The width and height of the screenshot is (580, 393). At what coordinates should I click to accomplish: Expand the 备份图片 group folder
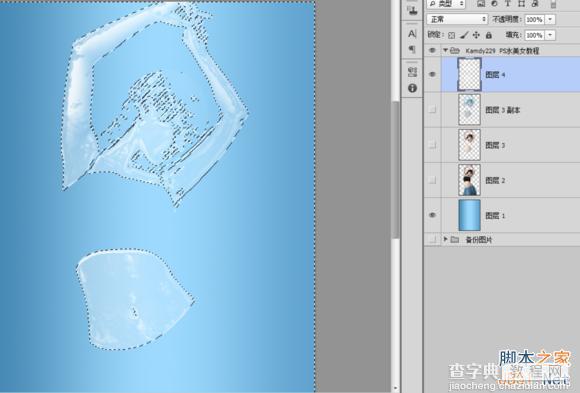tap(445, 240)
